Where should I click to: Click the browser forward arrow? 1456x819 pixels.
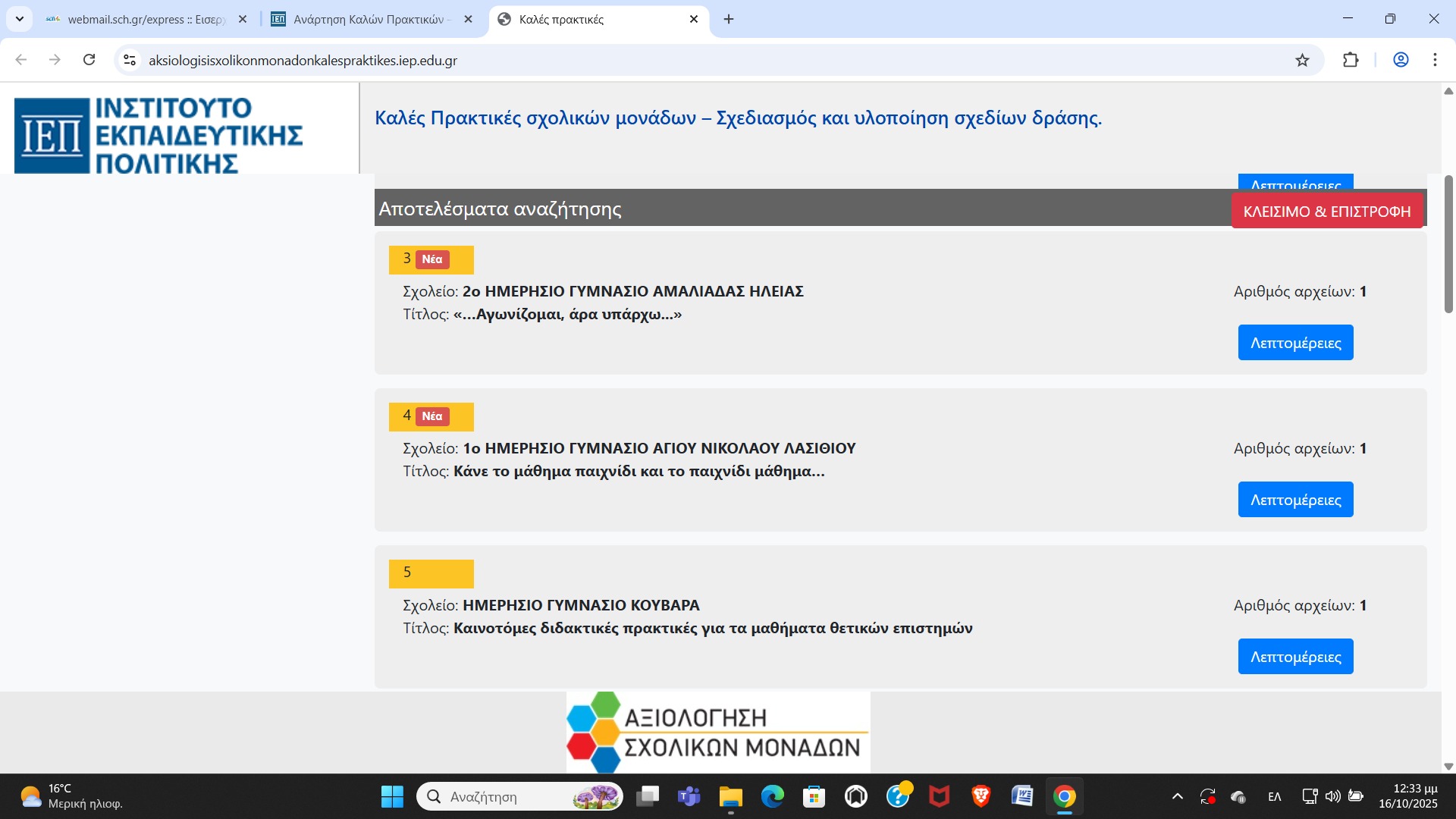(x=55, y=60)
